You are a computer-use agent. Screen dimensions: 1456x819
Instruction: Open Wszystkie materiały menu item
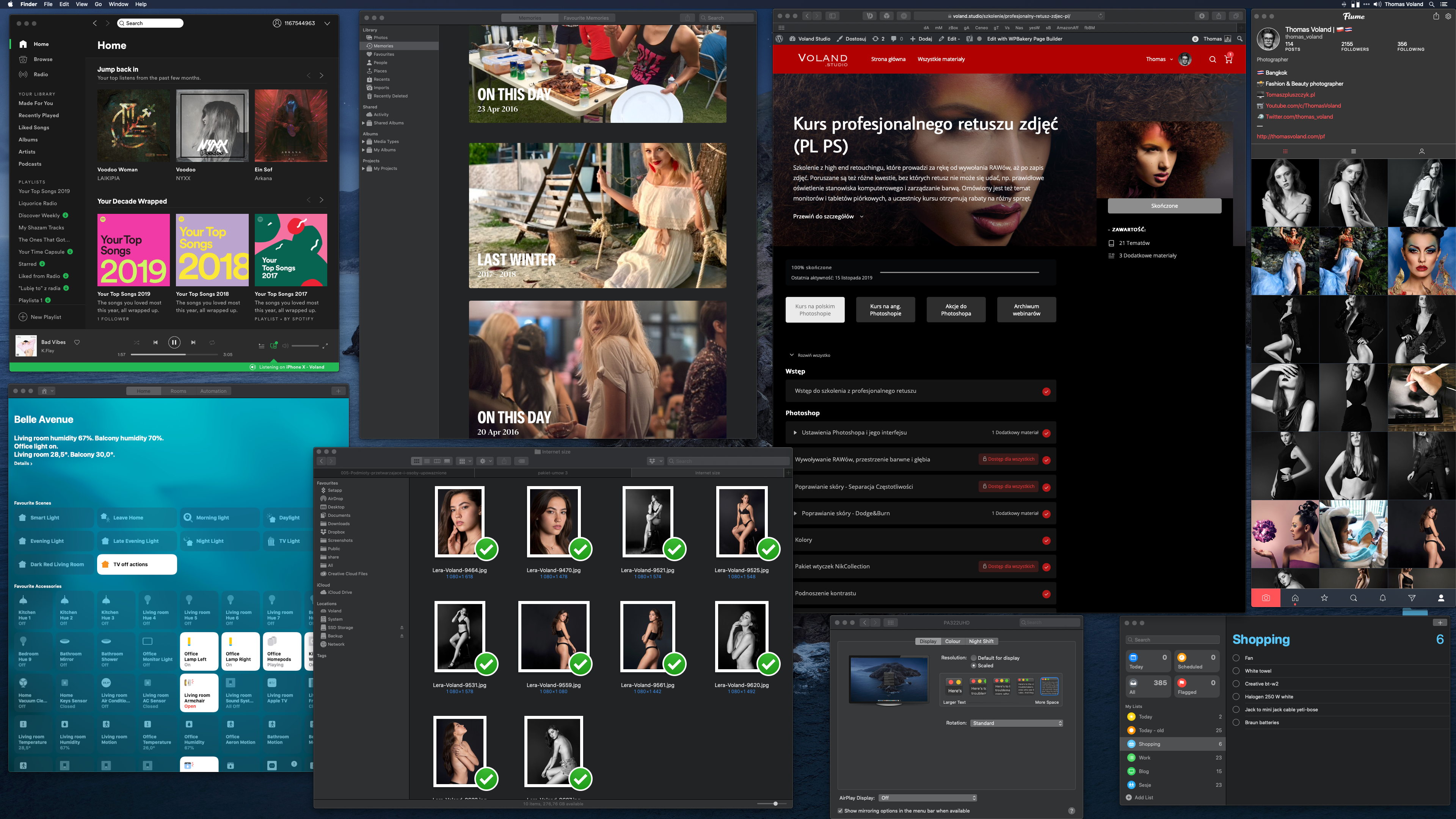point(941,60)
